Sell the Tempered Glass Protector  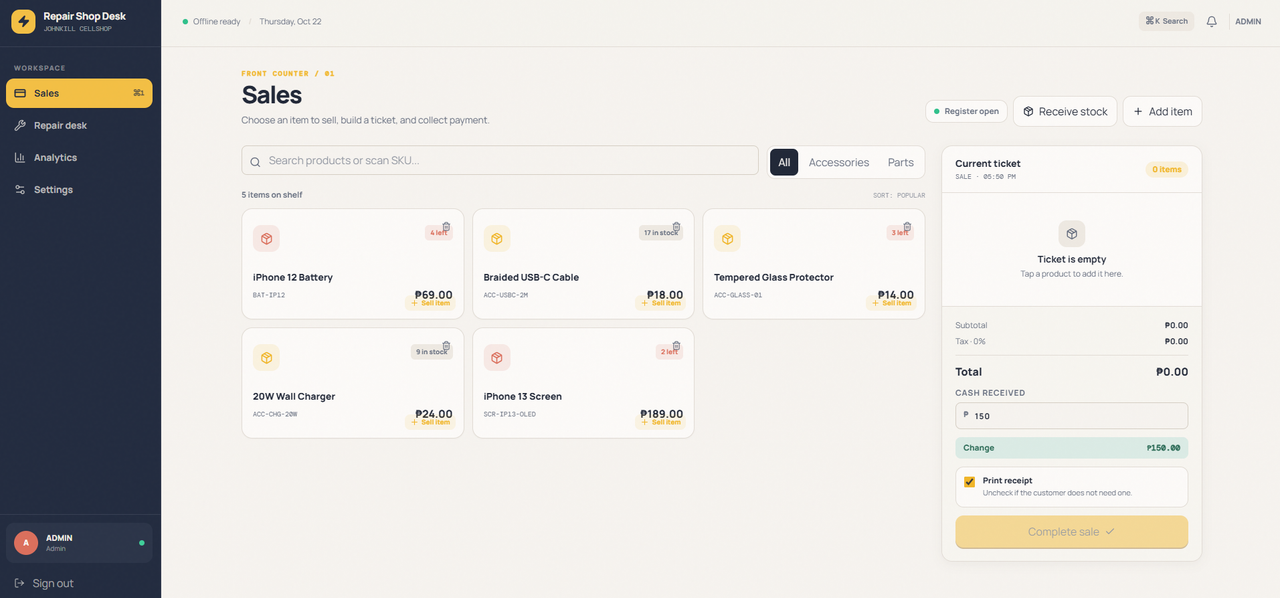click(892, 303)
